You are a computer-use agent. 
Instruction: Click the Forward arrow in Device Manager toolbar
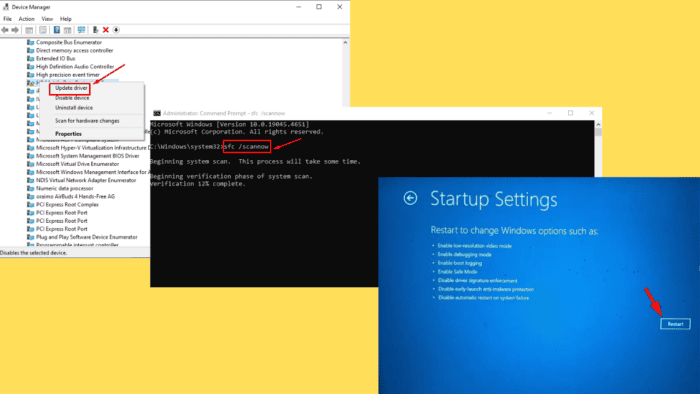click(15, 30)
